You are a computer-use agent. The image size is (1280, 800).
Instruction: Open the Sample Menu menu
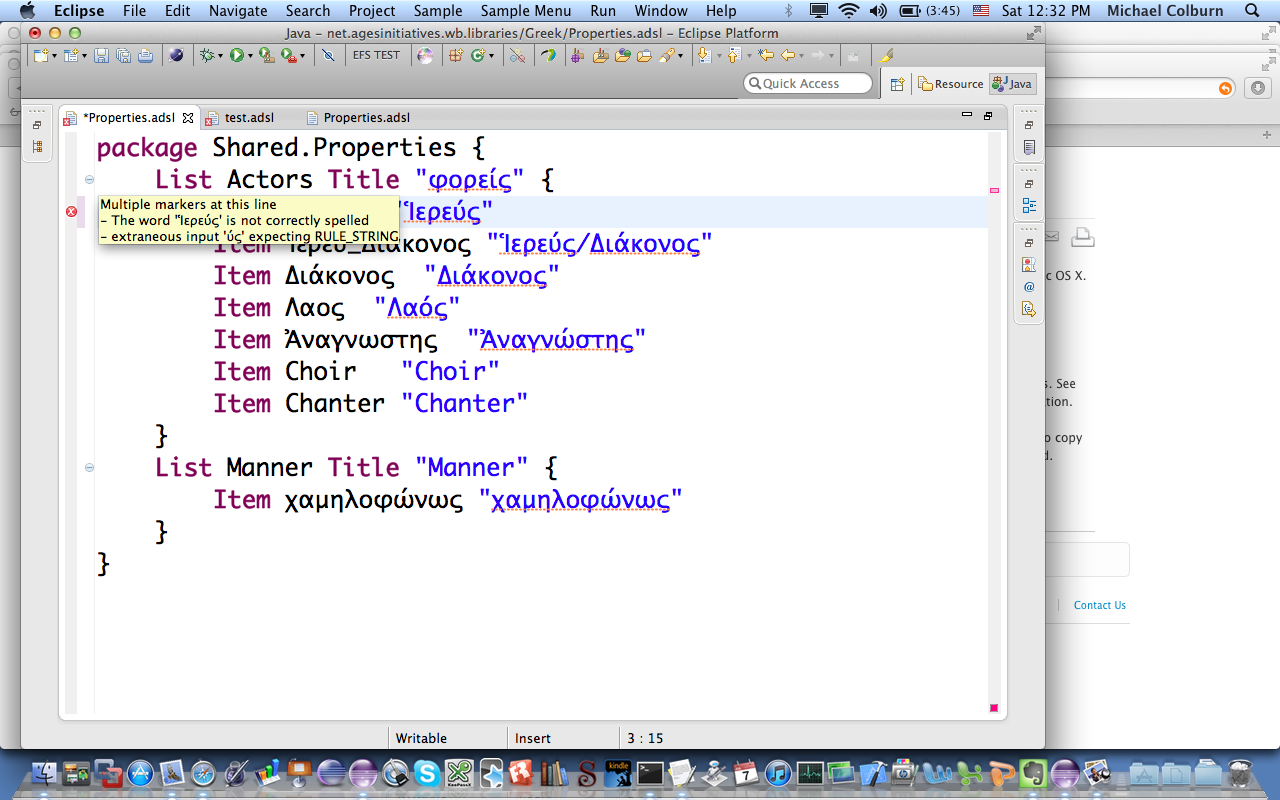pos(526,11)
